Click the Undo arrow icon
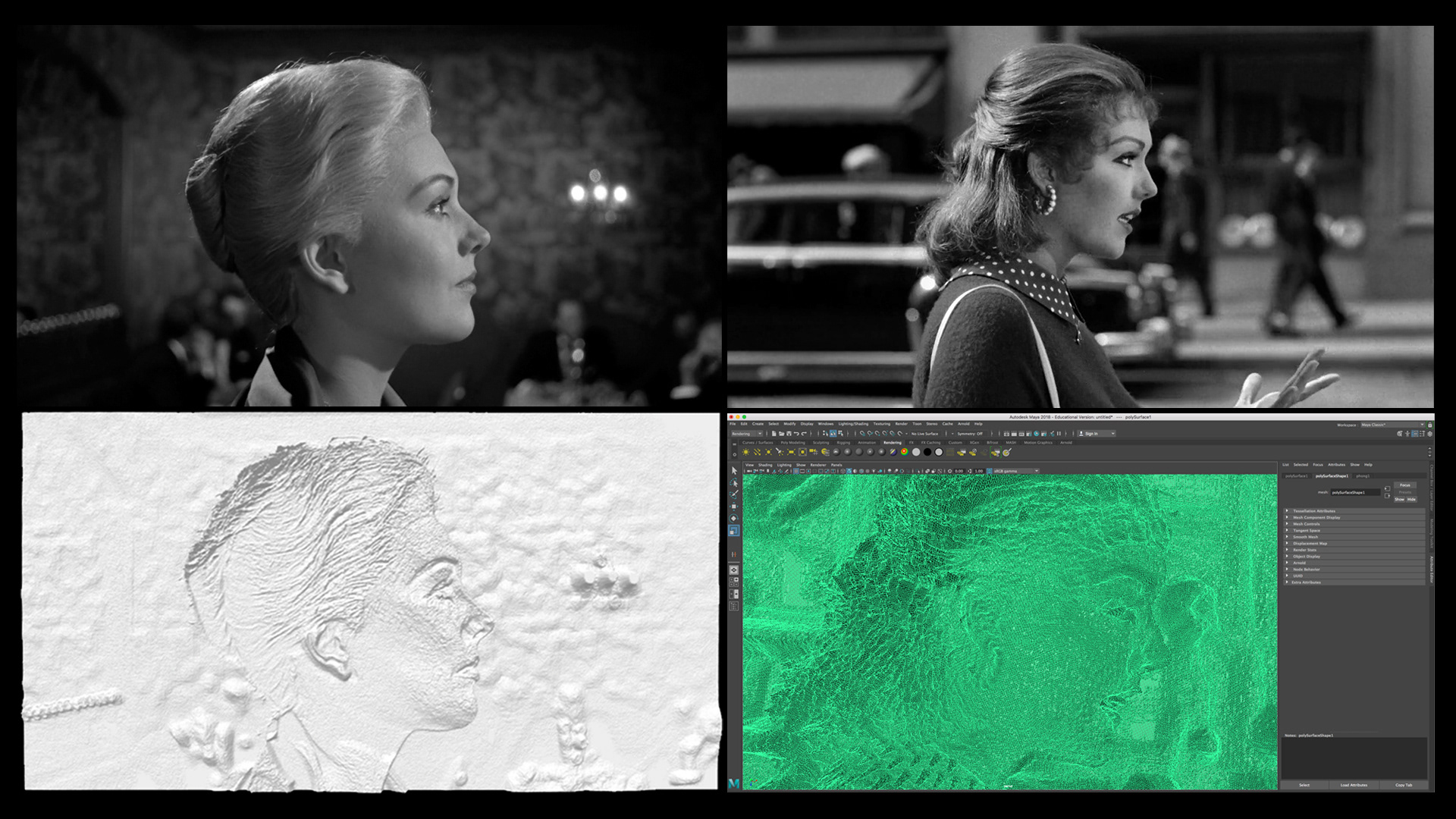The height and width of the screenshot is (819, 1456). coord(796,434)
